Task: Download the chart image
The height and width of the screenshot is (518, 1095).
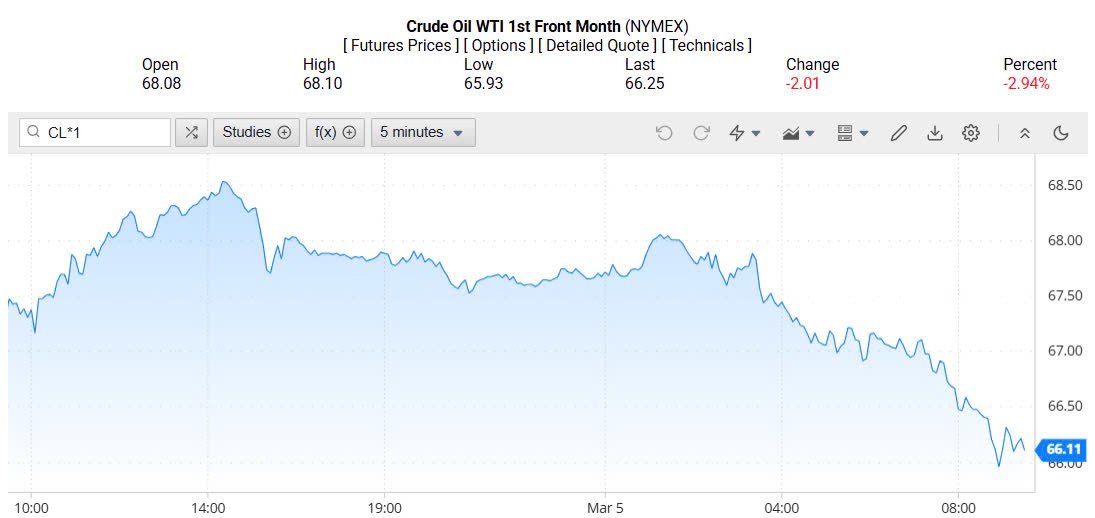Action: click(x=935, y=132)
